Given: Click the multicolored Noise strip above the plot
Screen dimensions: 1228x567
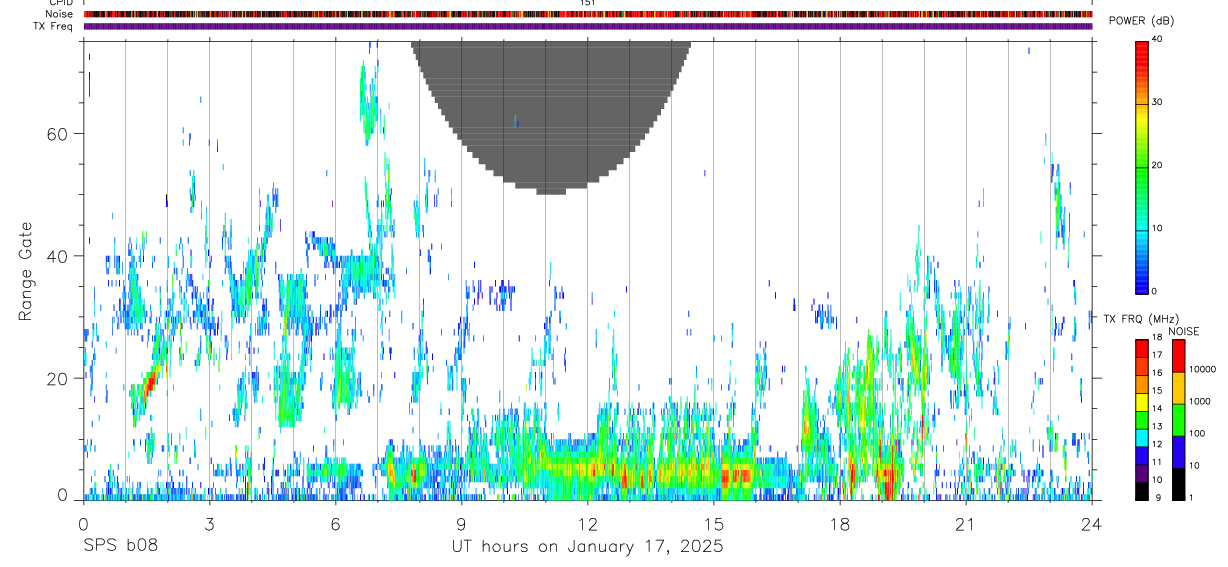Looking at the screenshot, I should click(588, 14).
